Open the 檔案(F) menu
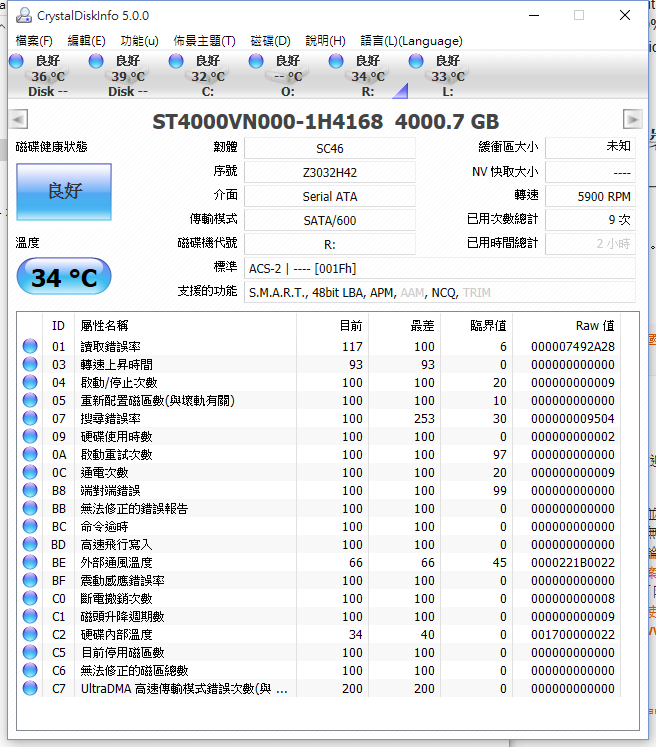This screenshot has height=747, width=656. [34, 41]
